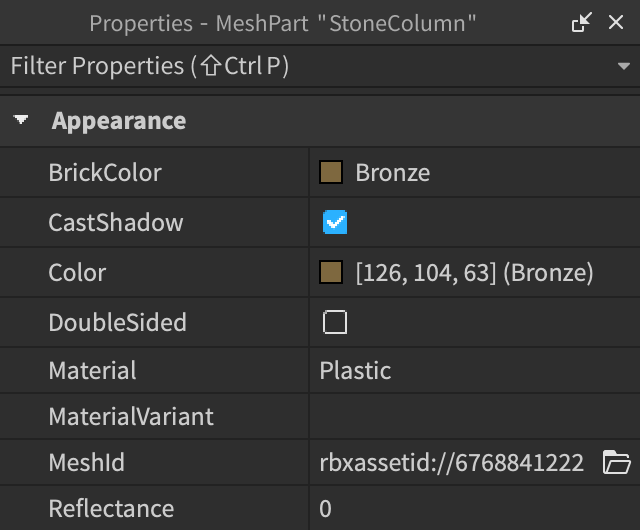The width and height of the screenshot is (640, 530).
Task: Collapse the Appearance section
Action: tap(21, 121)
